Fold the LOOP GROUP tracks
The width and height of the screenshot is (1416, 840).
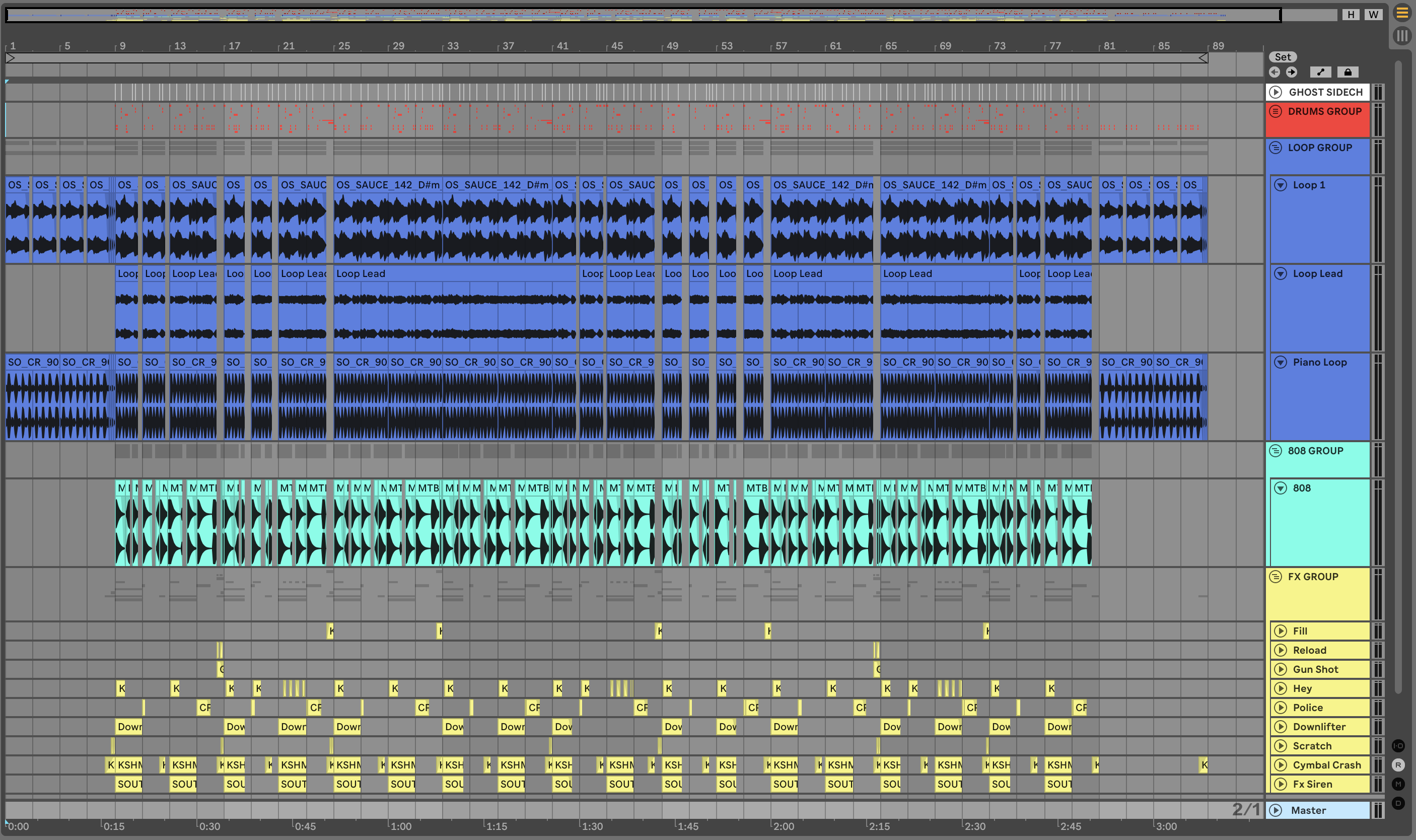tap(1276, 148)
